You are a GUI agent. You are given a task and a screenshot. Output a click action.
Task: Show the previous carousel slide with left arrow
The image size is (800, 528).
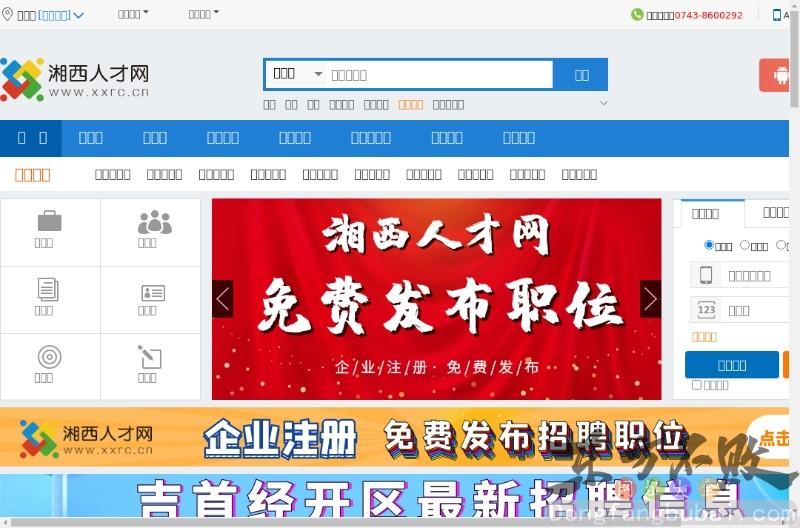coord(222,299)
